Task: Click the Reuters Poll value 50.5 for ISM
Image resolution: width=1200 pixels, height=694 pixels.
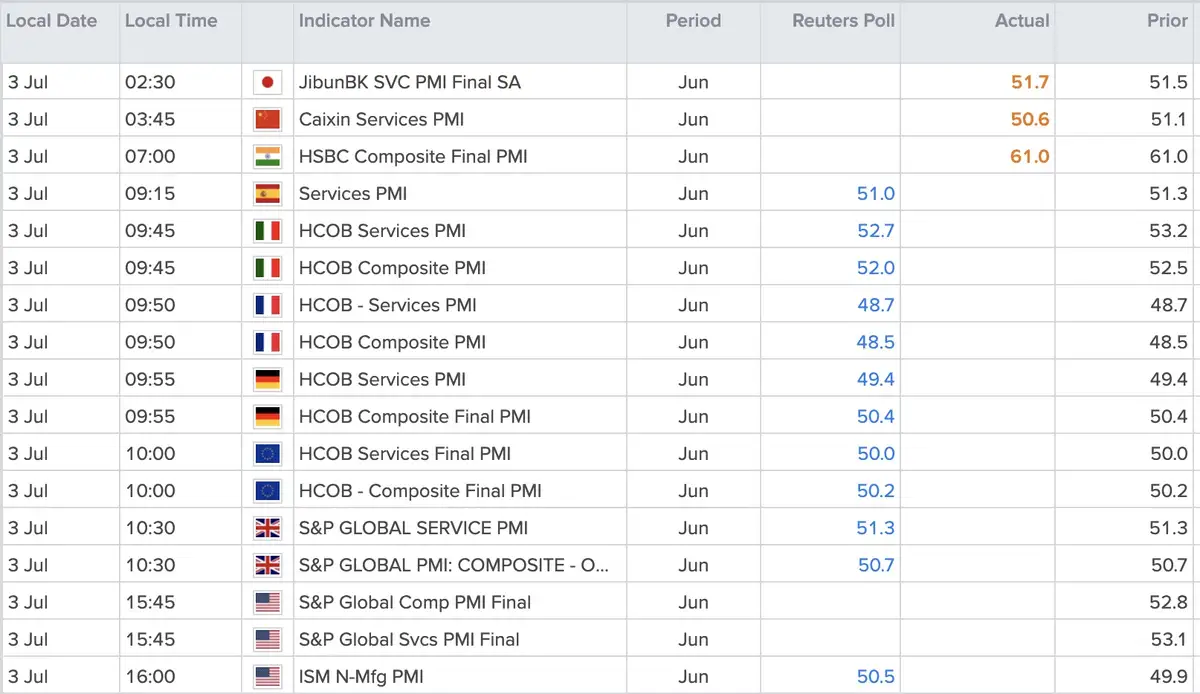Action: pyautogui.click(x=876, y=676)
